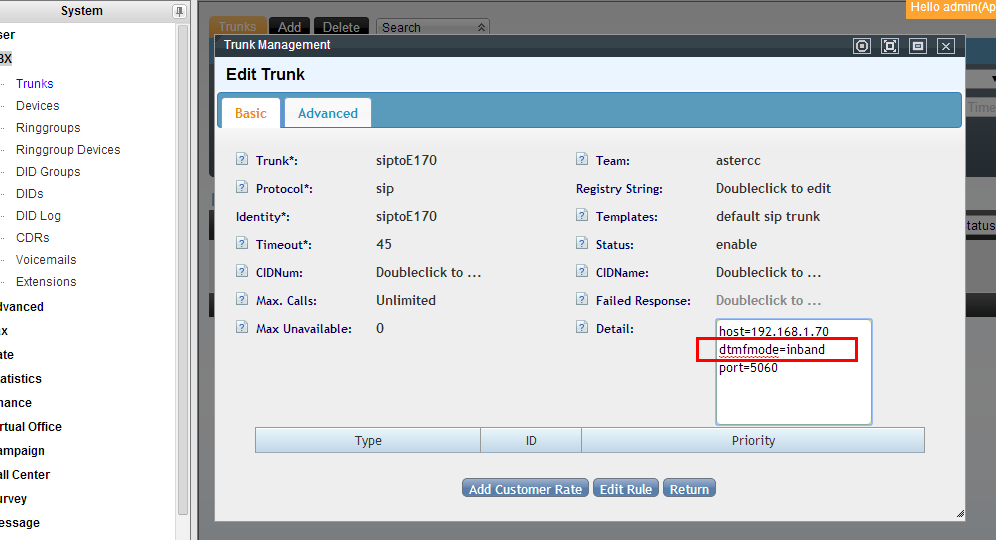Click the help icon beside Timeout label
Image resolution: width=996 pixels, height=540 pixels.
point(242,244)
